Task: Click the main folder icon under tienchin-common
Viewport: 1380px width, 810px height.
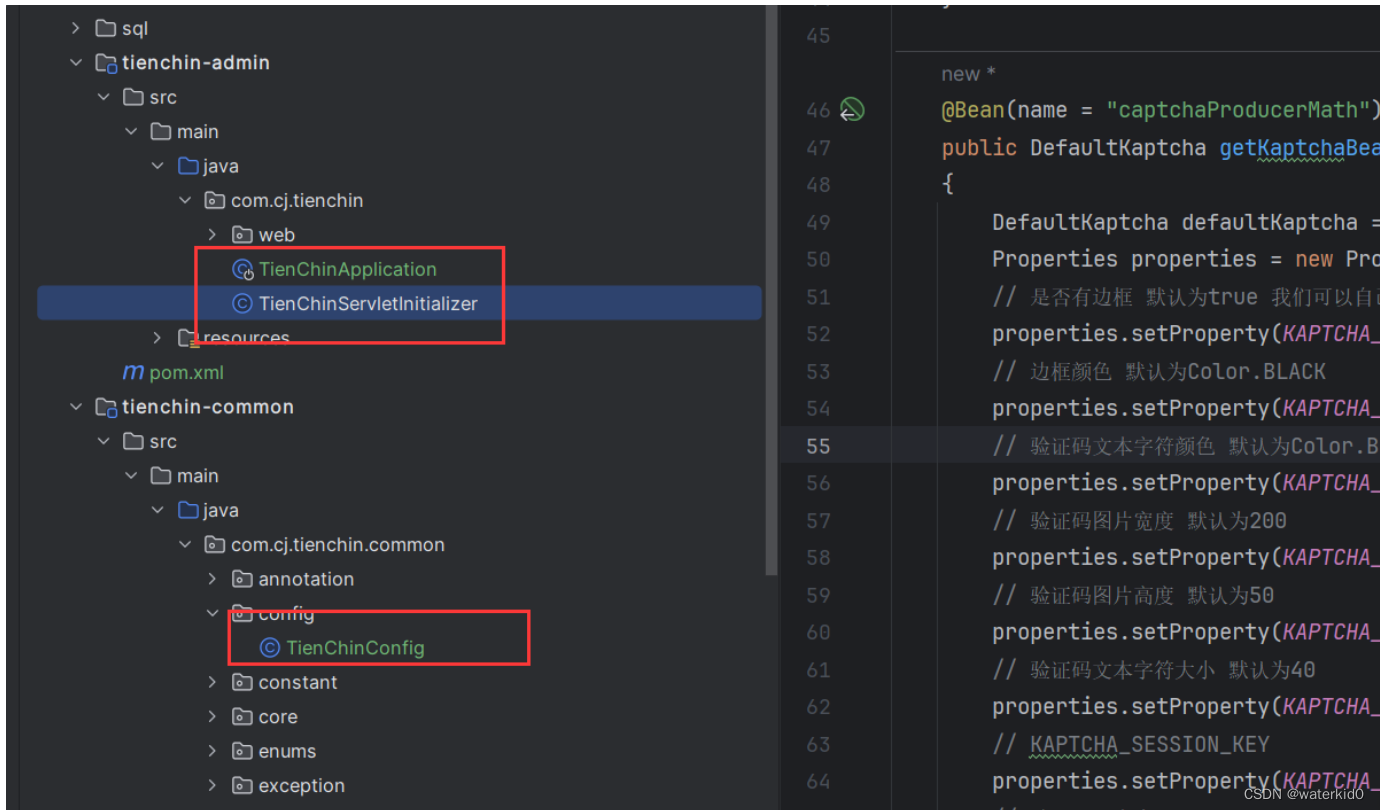Action: 161,476
